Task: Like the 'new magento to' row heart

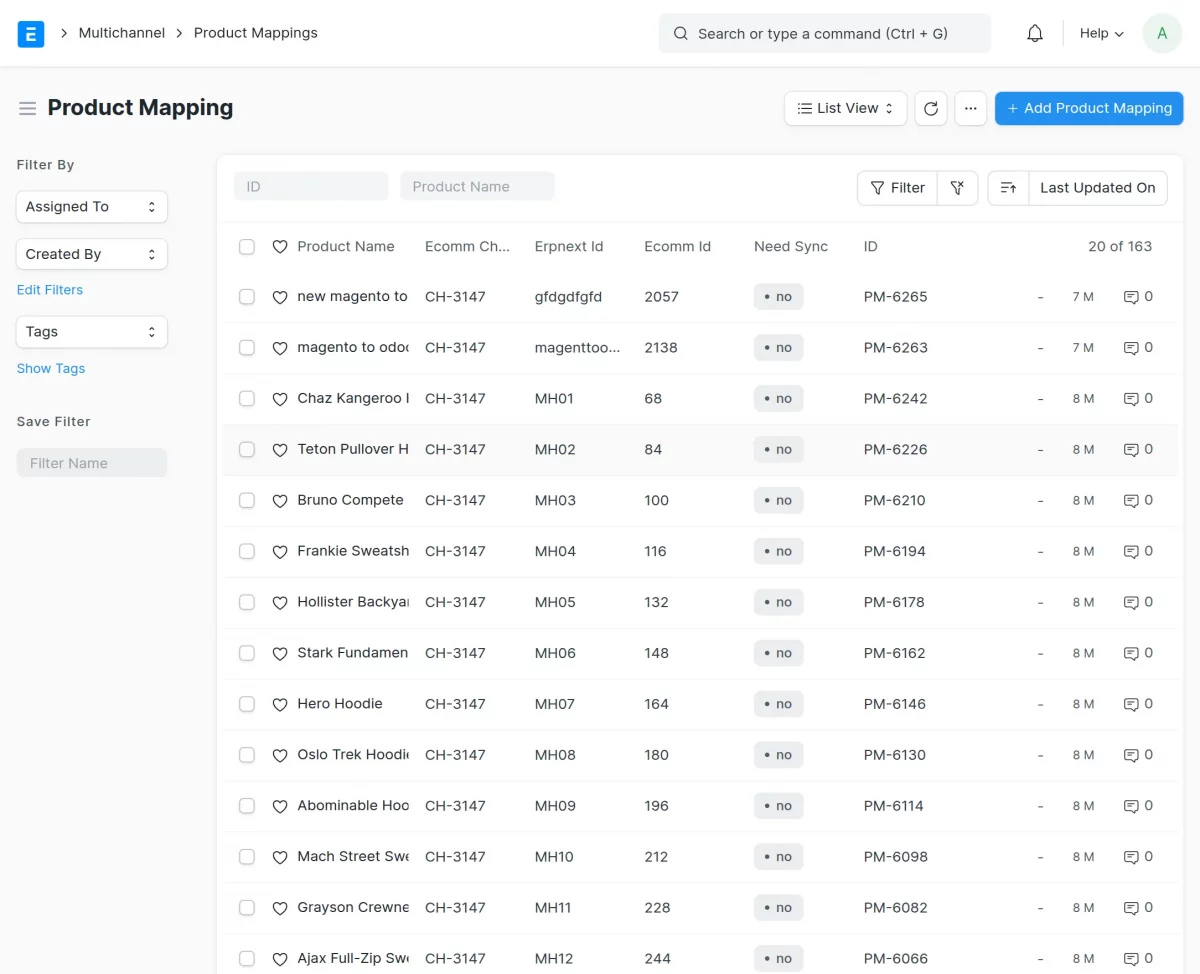Action: (280, 297)
